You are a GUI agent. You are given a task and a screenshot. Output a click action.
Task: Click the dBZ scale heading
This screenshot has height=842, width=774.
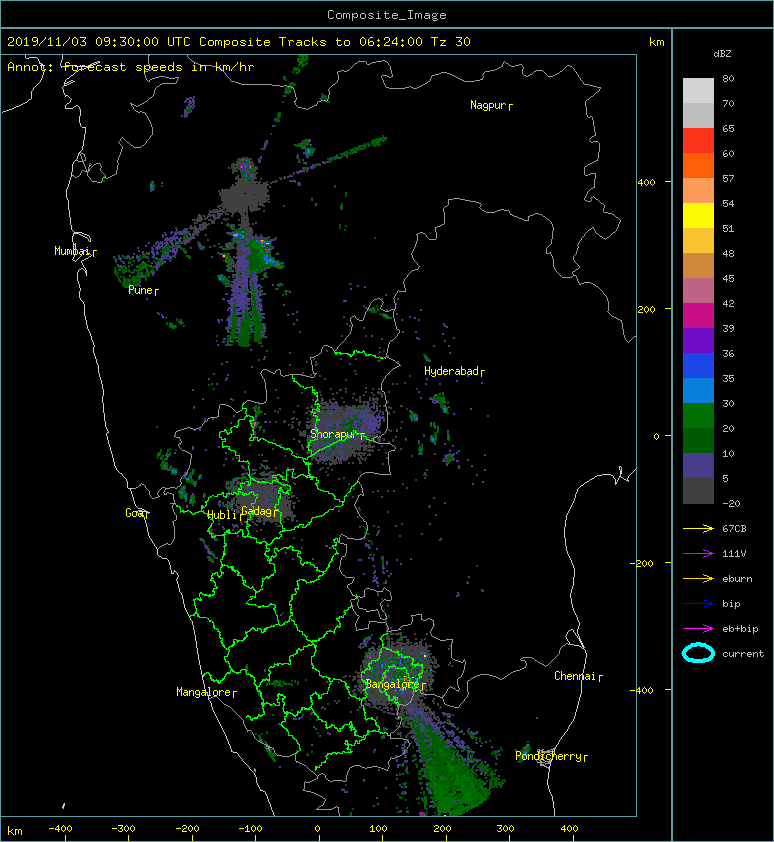point(722,54)
